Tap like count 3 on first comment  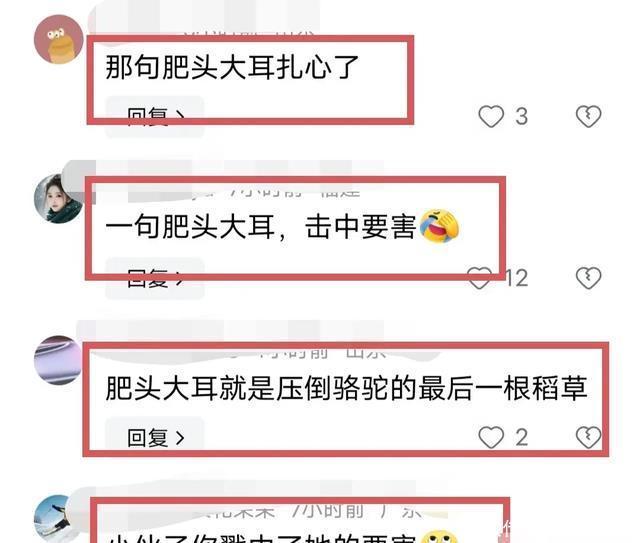pyautogui.click(x=521, y=116)
